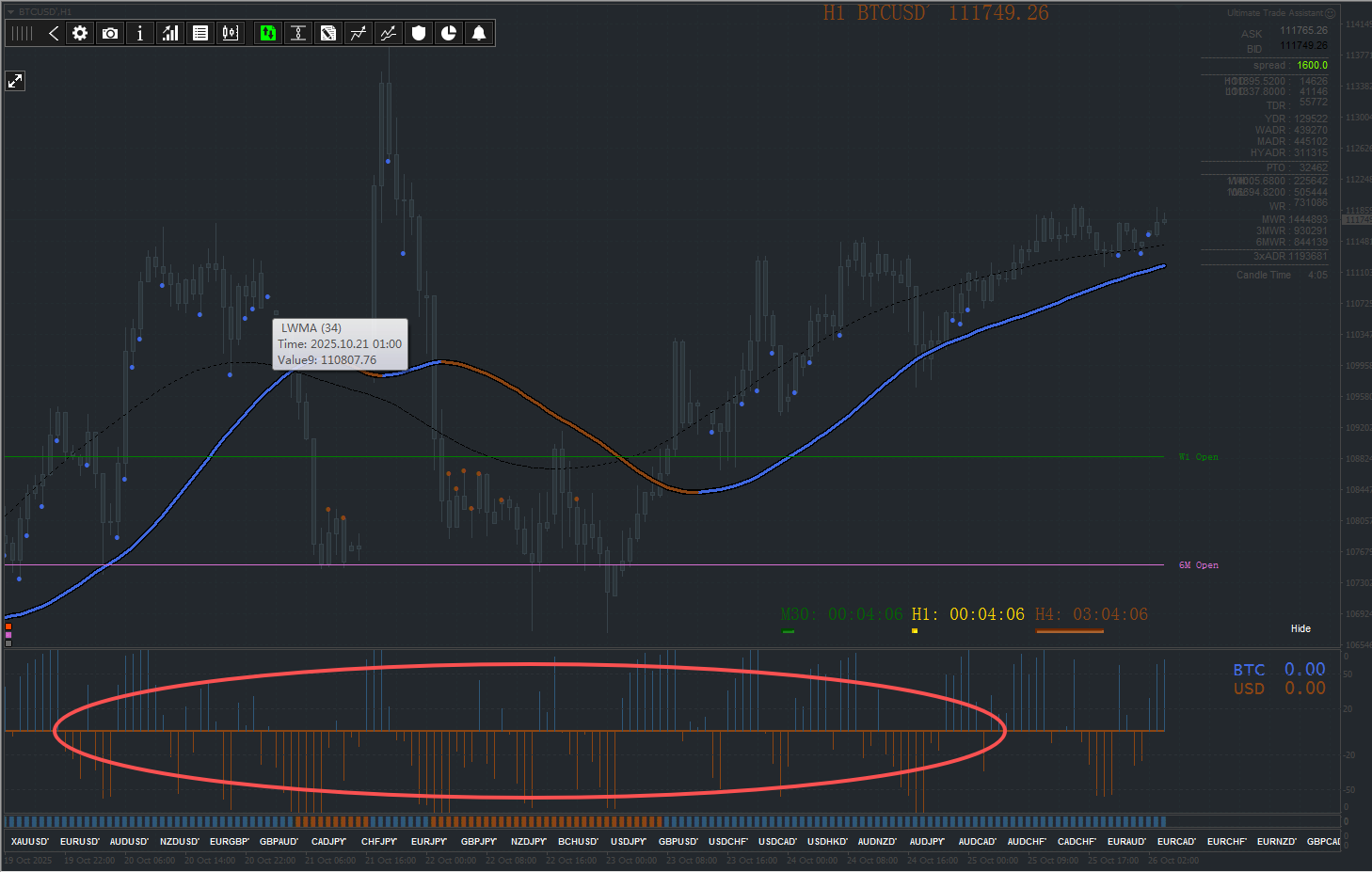Image resolution: width=1372 pixels, height=872 pixels.
Task: Expand the Ultimate Trade Assistant panel icon
Action: (1331, 13)
